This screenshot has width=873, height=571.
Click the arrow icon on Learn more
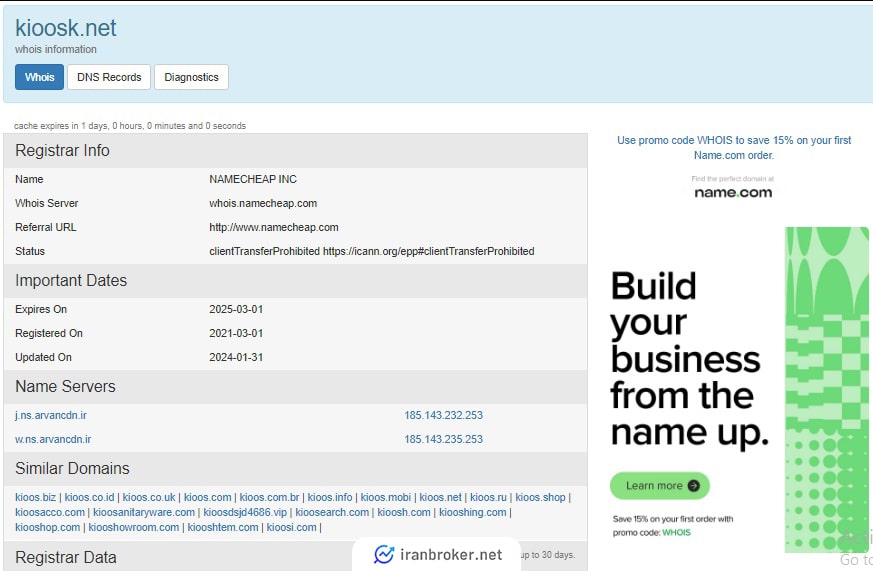694,485
